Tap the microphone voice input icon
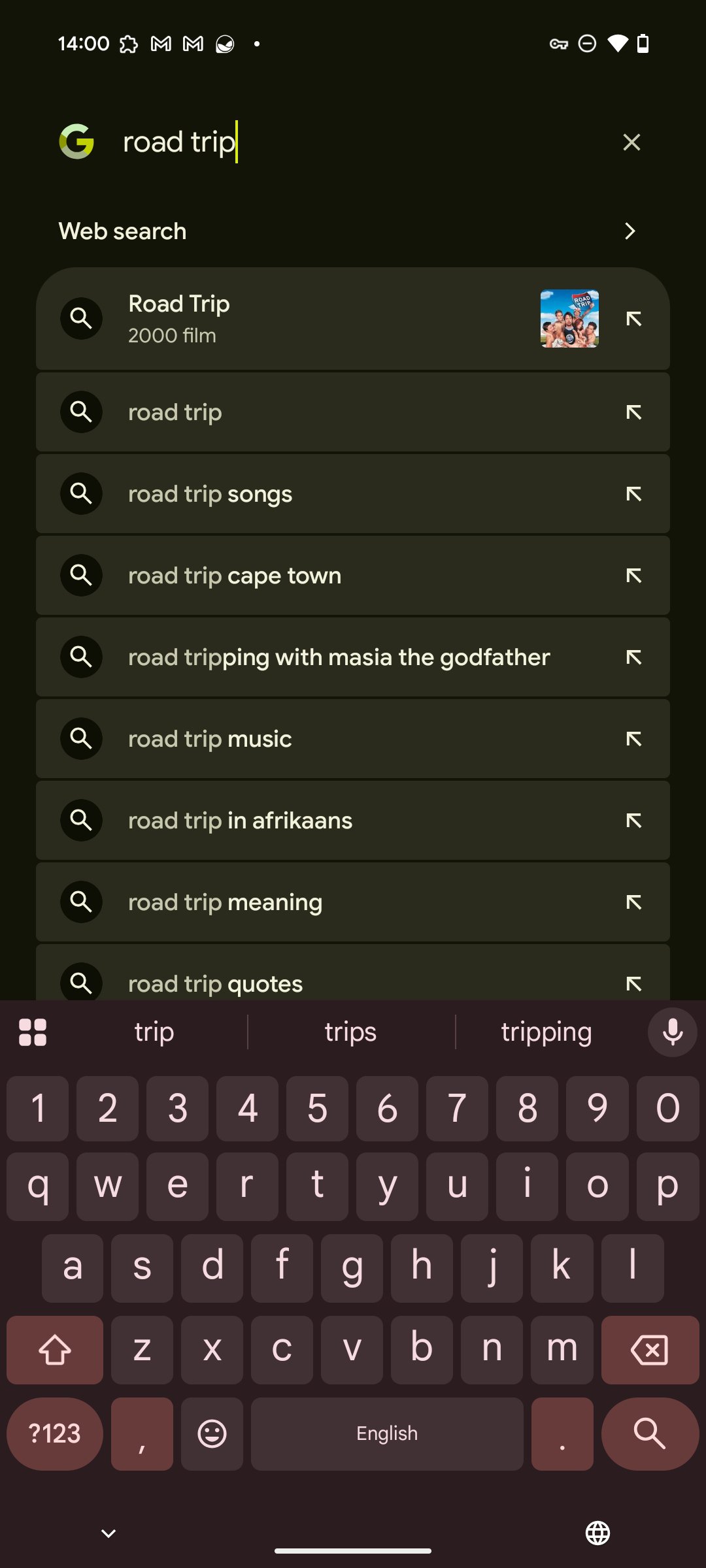This screenshot has width=706, height=1568. (672, 1032)
